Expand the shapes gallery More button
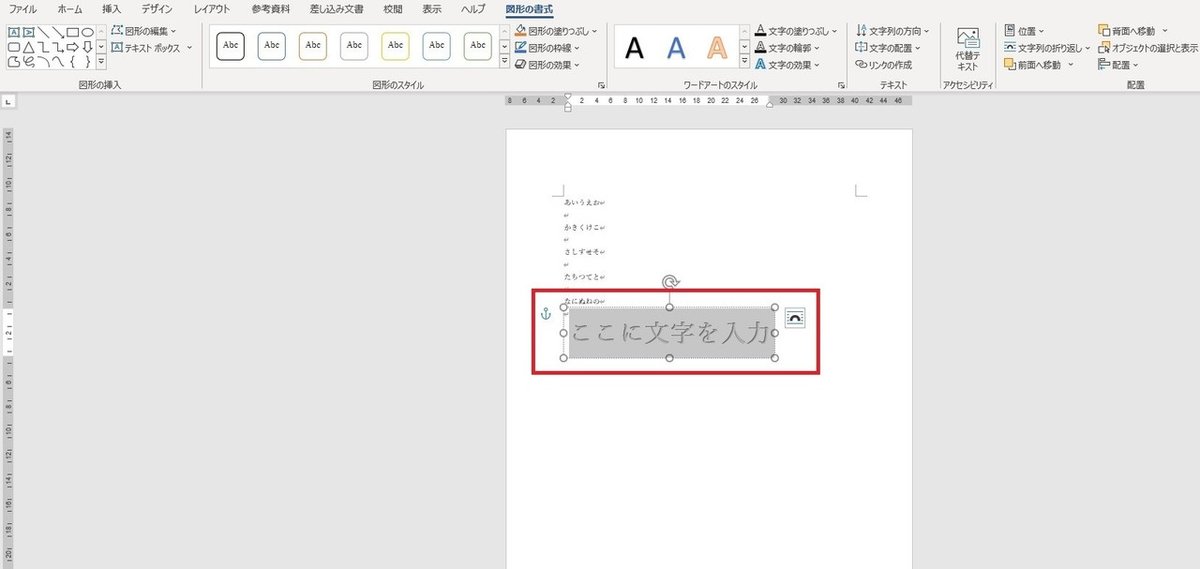Screen dimensions: 1200x569 coord(101,62)
